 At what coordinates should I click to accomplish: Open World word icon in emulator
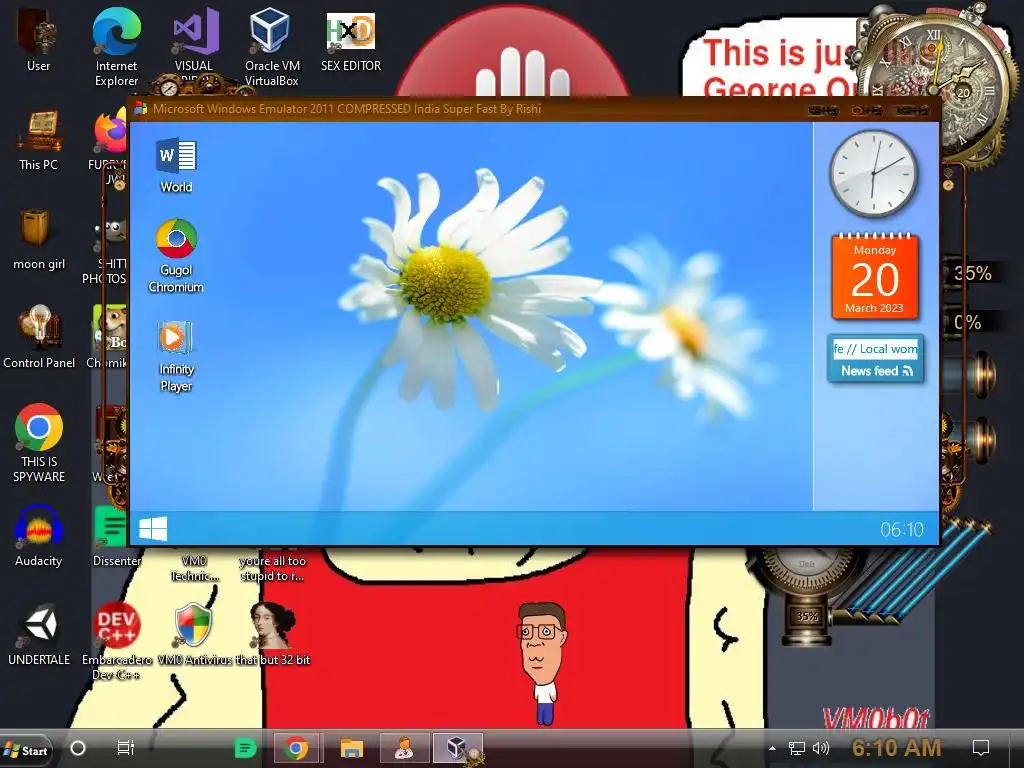click(x=176, y=165)
